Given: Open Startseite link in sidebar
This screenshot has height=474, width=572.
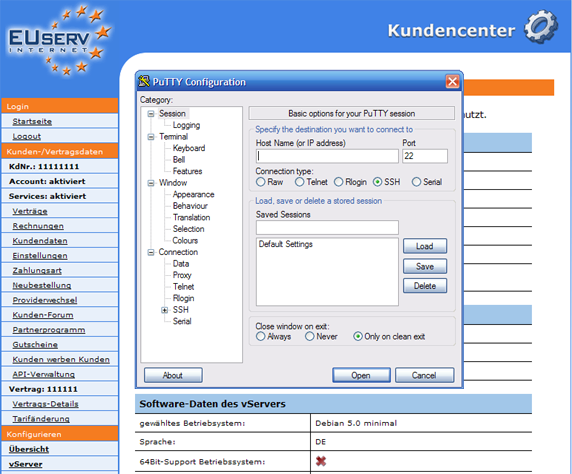Looking at the screenshot, I should pos(32,122).
